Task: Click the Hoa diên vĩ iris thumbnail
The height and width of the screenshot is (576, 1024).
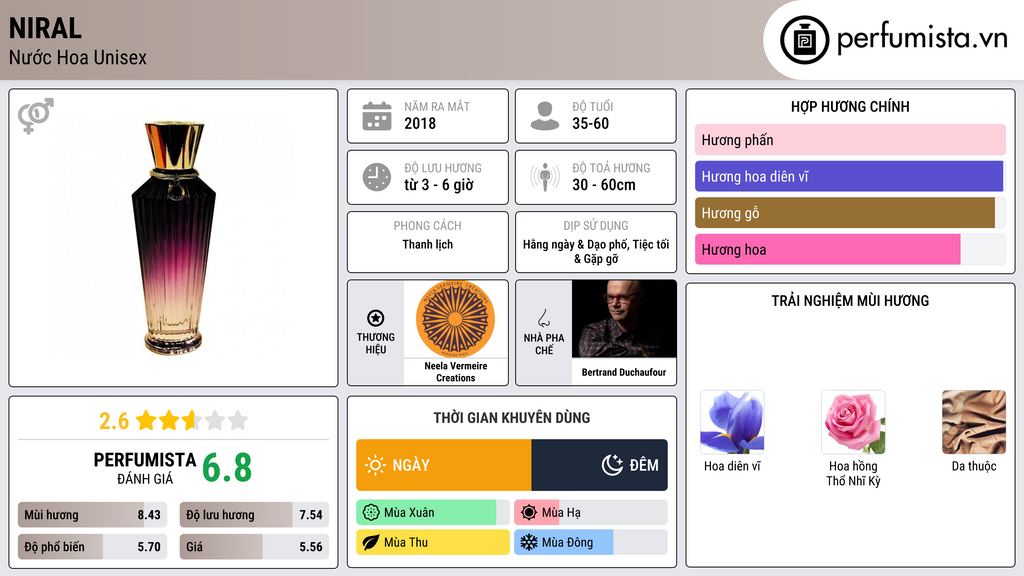Action: pyautogui.click(x=732, y=423)
